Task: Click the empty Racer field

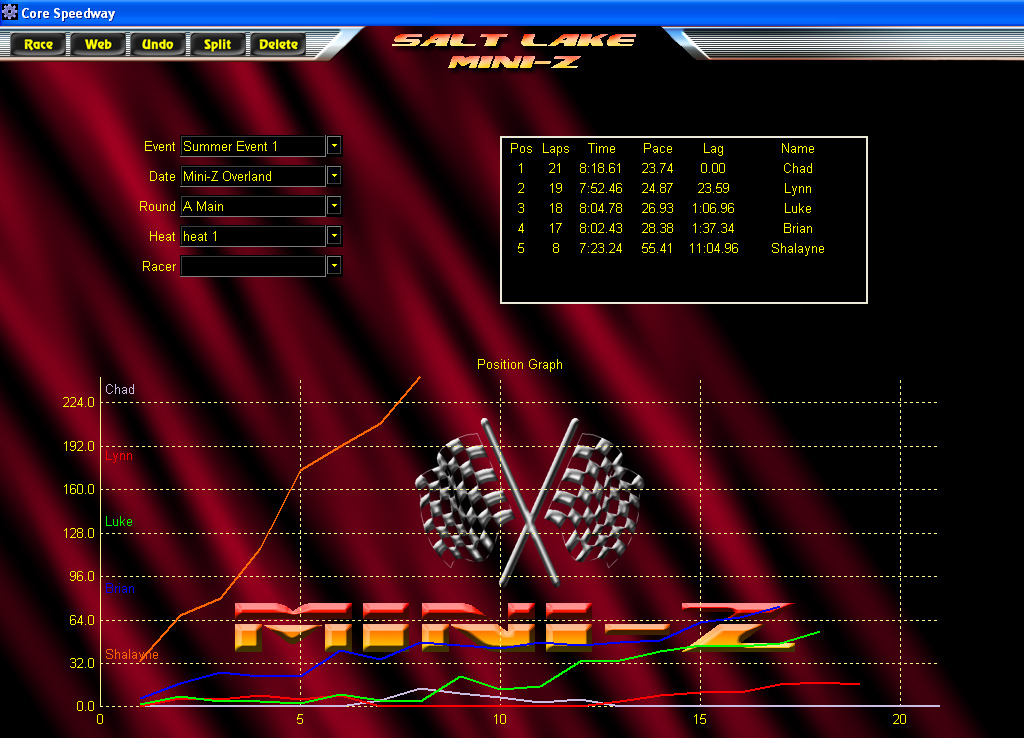Action: (x=253, y=266)
